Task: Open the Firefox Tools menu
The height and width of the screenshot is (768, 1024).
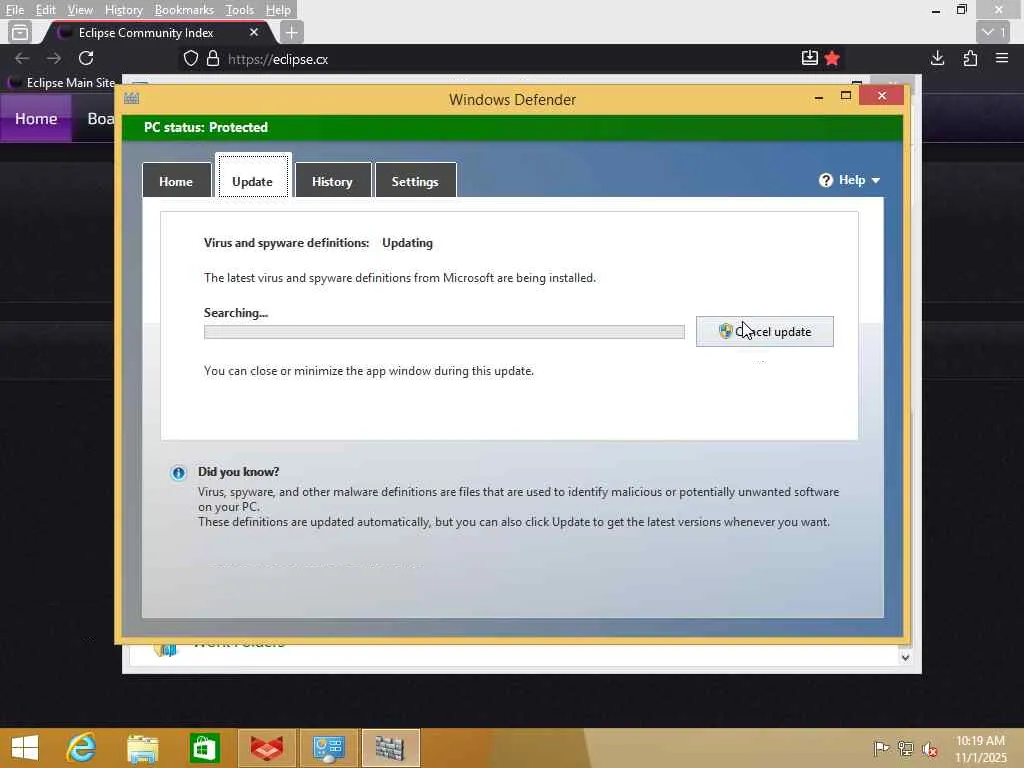Action: click(x=239, y=10)
